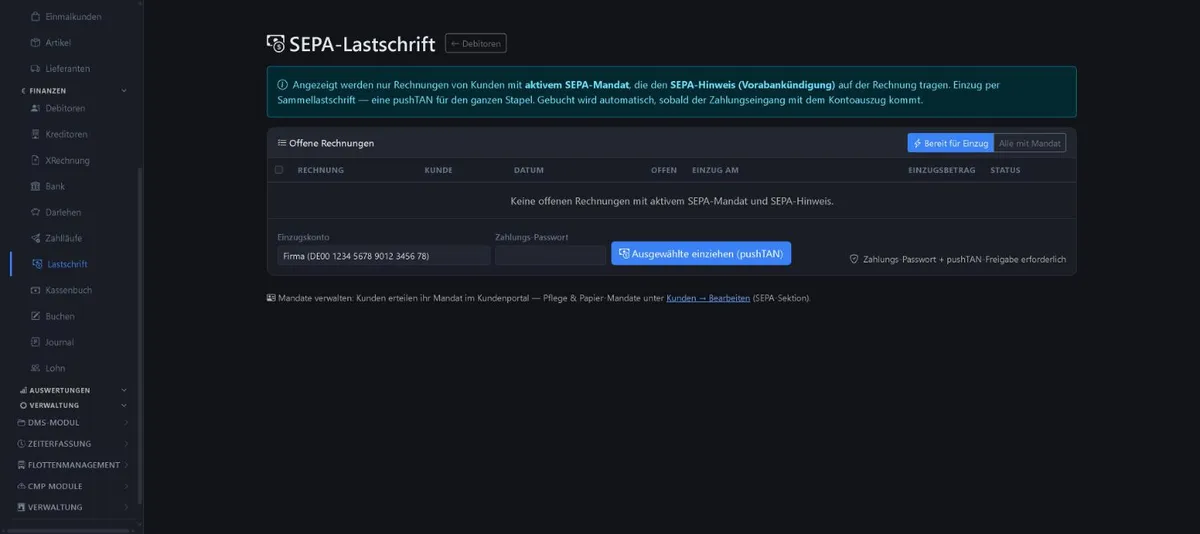The image size is (1200, 534).
Task: Click the card icon before Mandate verwalten
Action: (271, 298)
